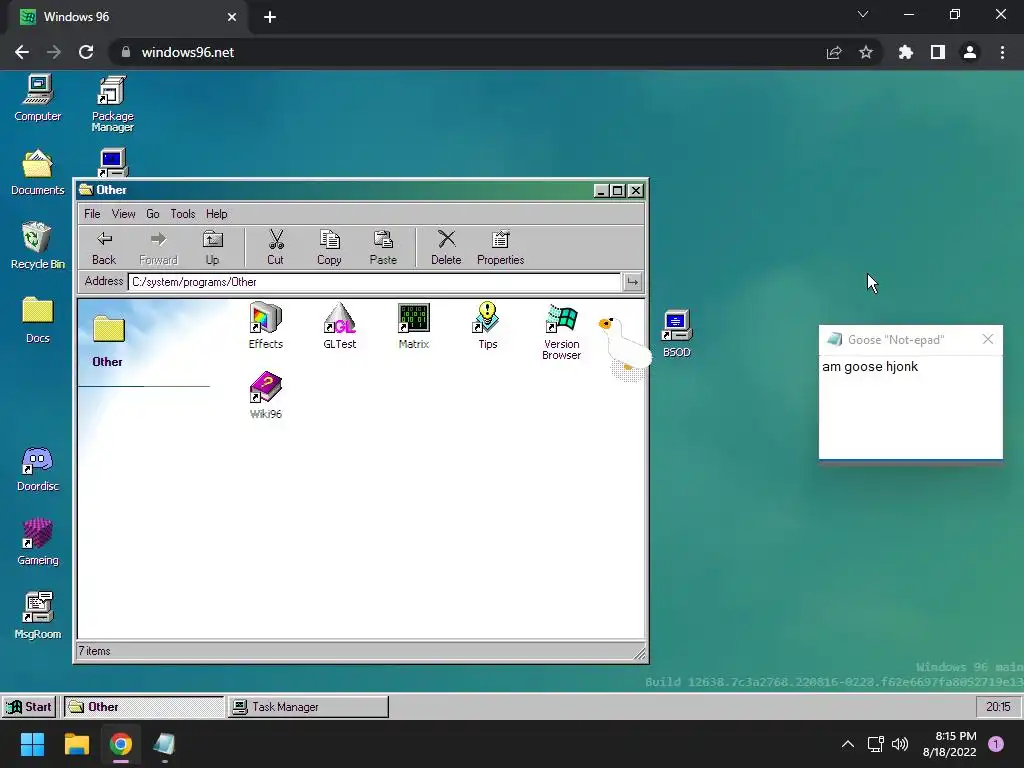Launch Gameing desktop shortcut
The height and width of the screenshot is (768, 1024).
point(38,542)
